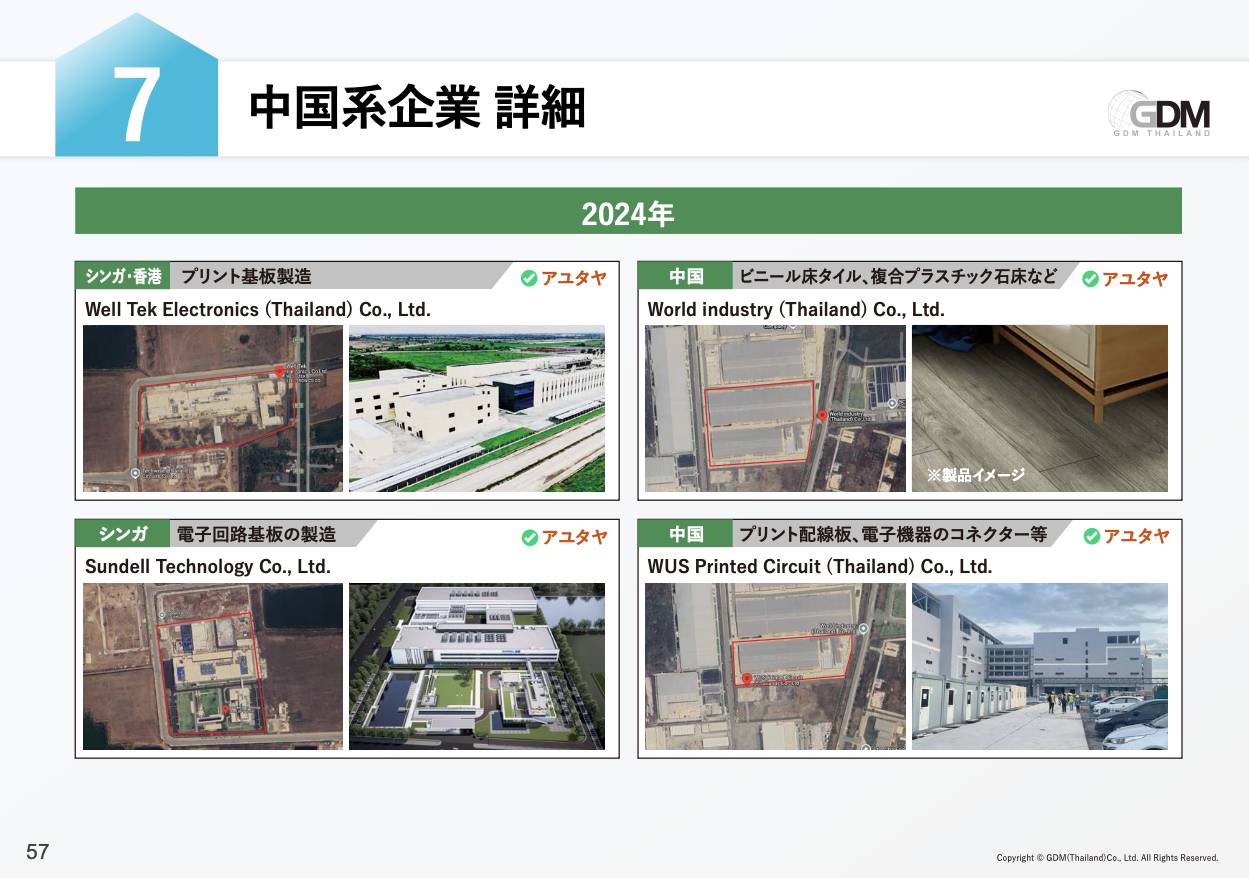Select the page number "57"
This screenshot has width=1249, height=878.
point(38,852)
